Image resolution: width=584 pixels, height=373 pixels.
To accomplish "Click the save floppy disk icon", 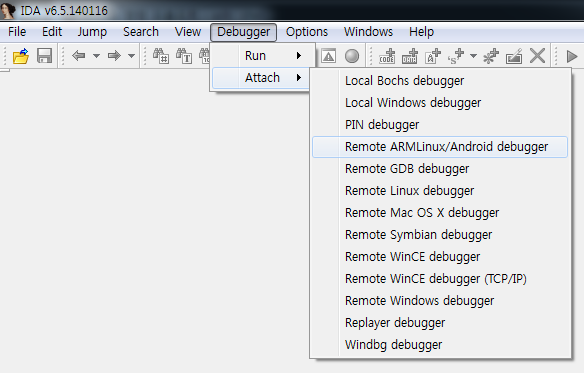I will click(44, 56).
